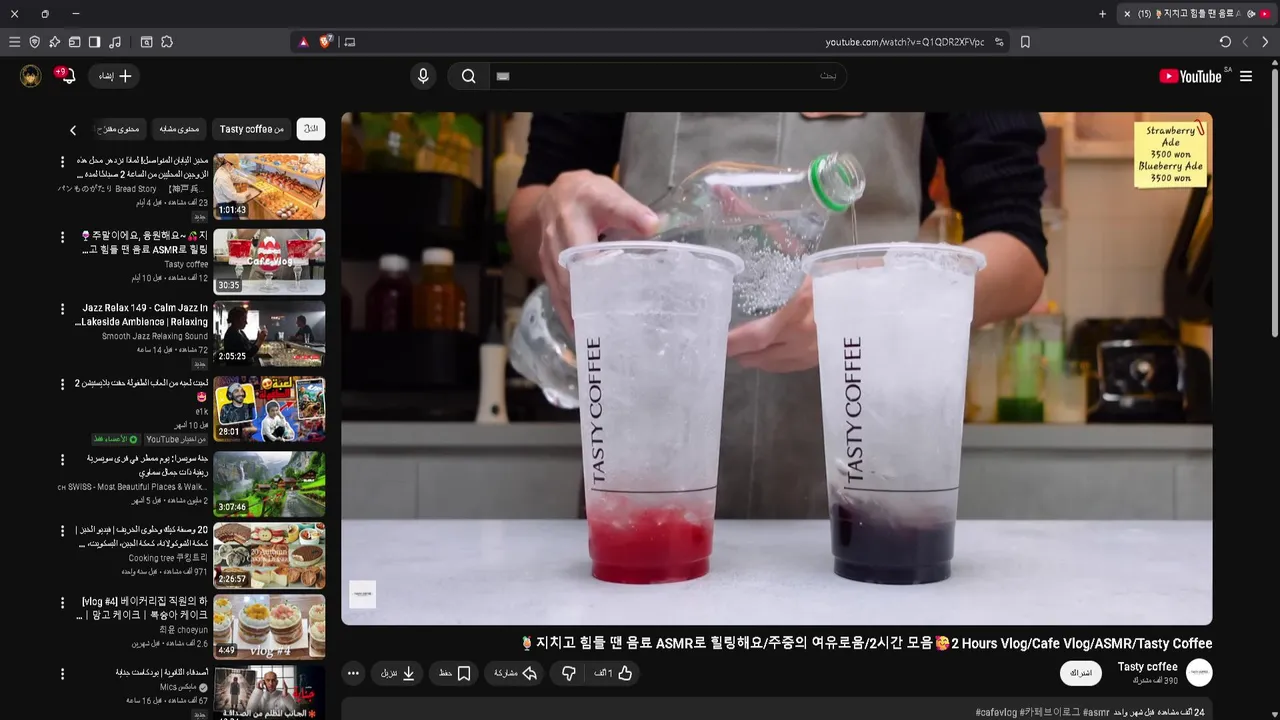
Task: Open the on-screen keyboard icon in search
Action: 503,76
